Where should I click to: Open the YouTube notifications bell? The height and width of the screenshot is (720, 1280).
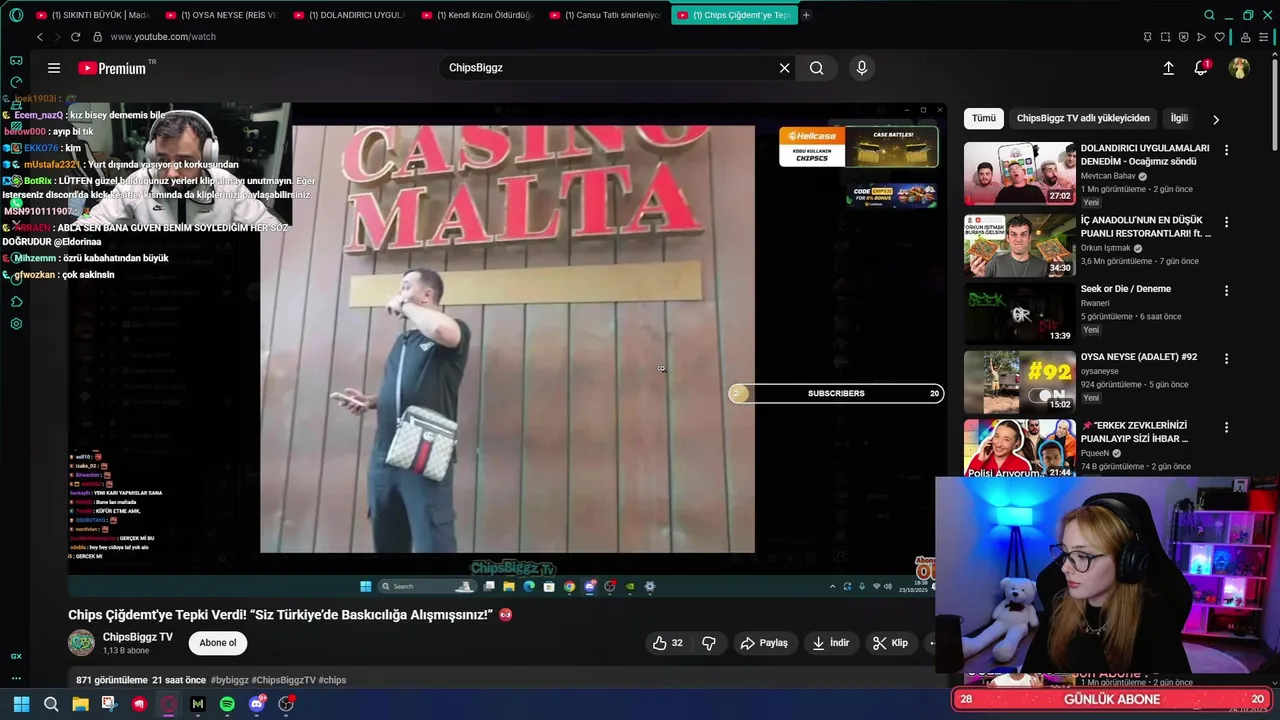[1201, 68]
